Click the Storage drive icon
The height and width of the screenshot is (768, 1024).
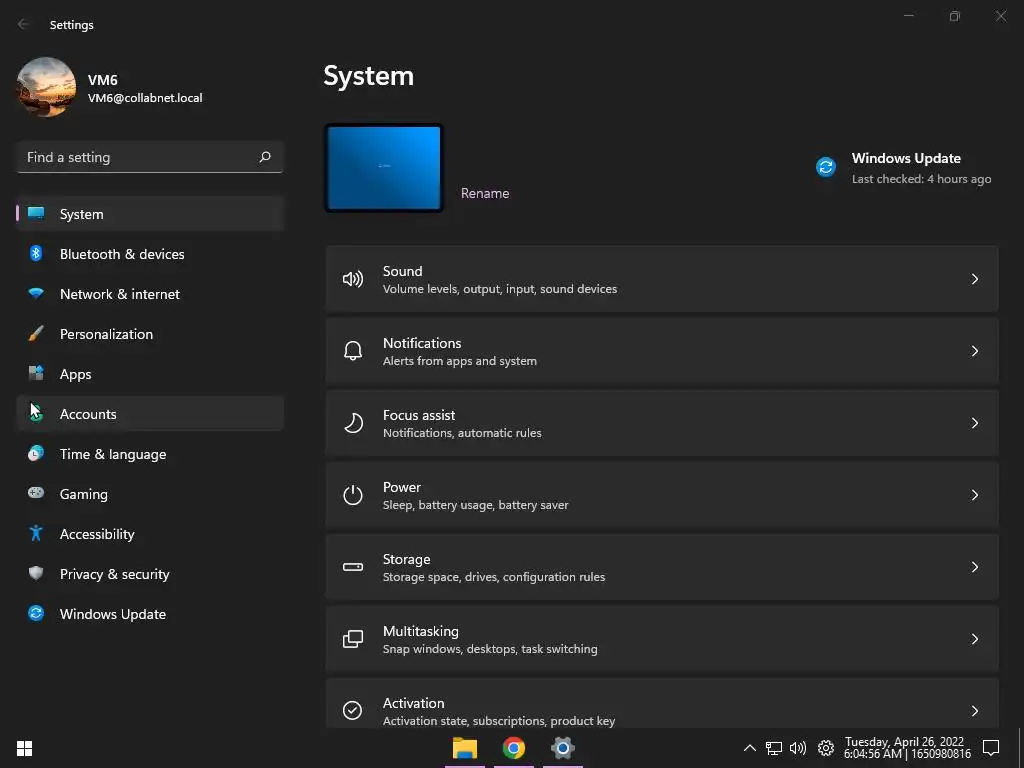[x=353, y=567]
